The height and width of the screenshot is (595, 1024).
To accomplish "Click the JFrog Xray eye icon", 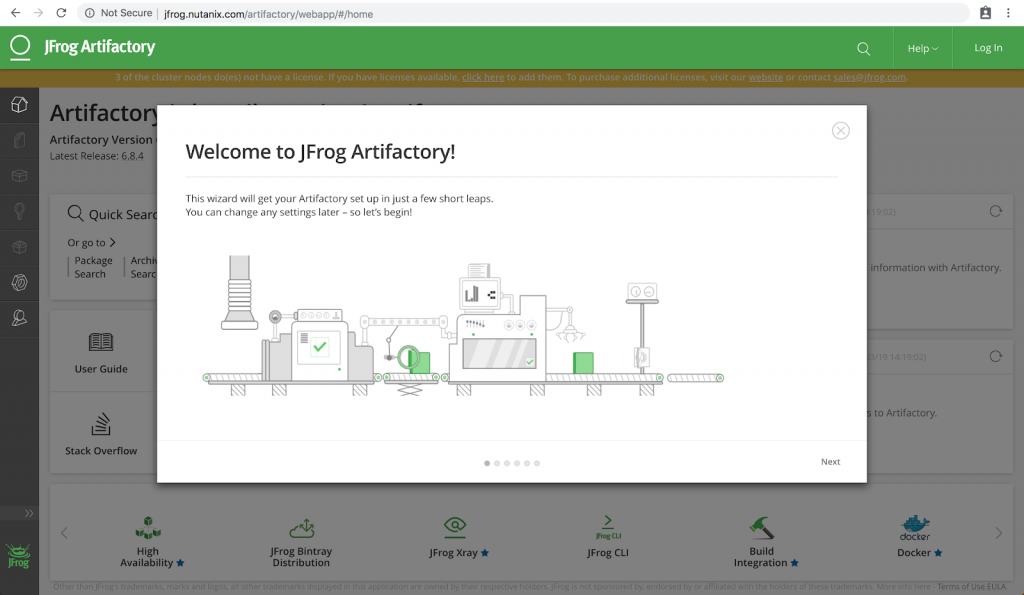I will [455, 526].
